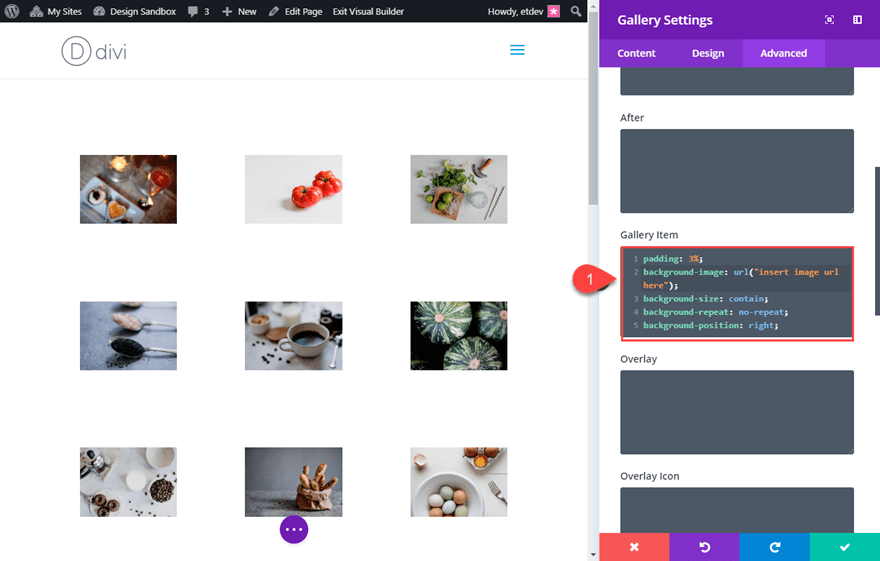Select the tomatoes gallery thumbnail
Image resolution: width=880 pixels, height=561 pixels.
294,190
